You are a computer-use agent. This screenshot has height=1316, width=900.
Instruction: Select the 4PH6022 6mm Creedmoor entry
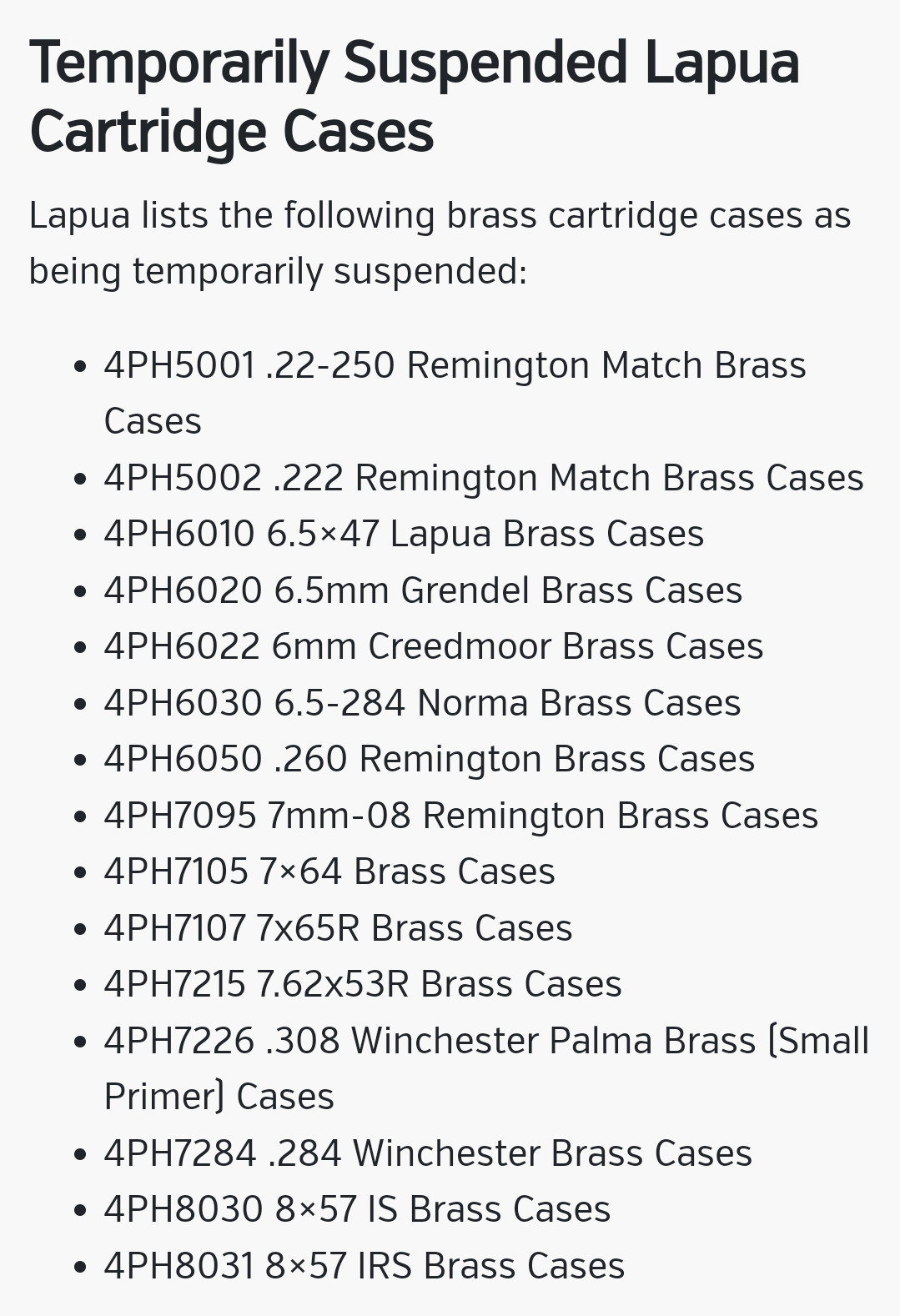pyautogui.click(x=434, y=646)
